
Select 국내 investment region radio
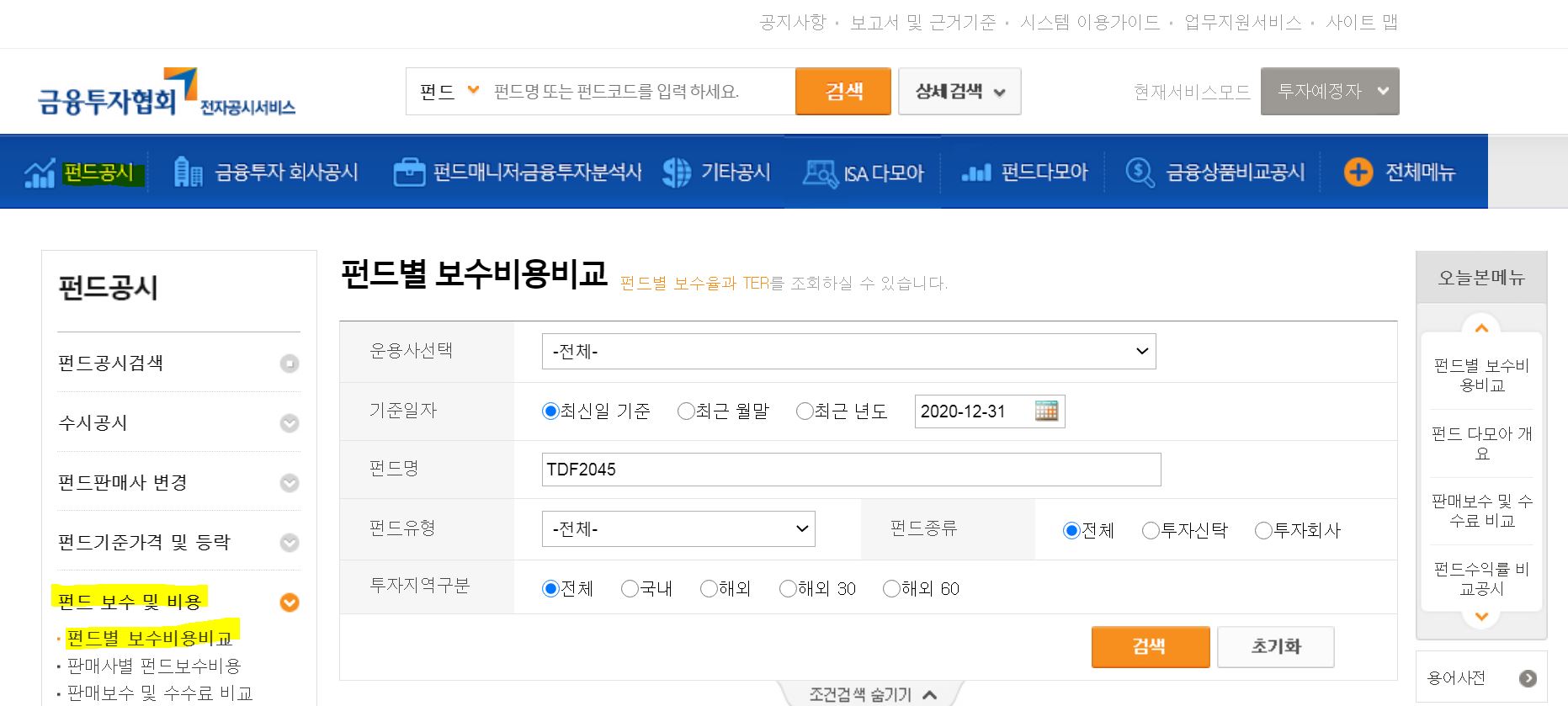pos(630,588)
